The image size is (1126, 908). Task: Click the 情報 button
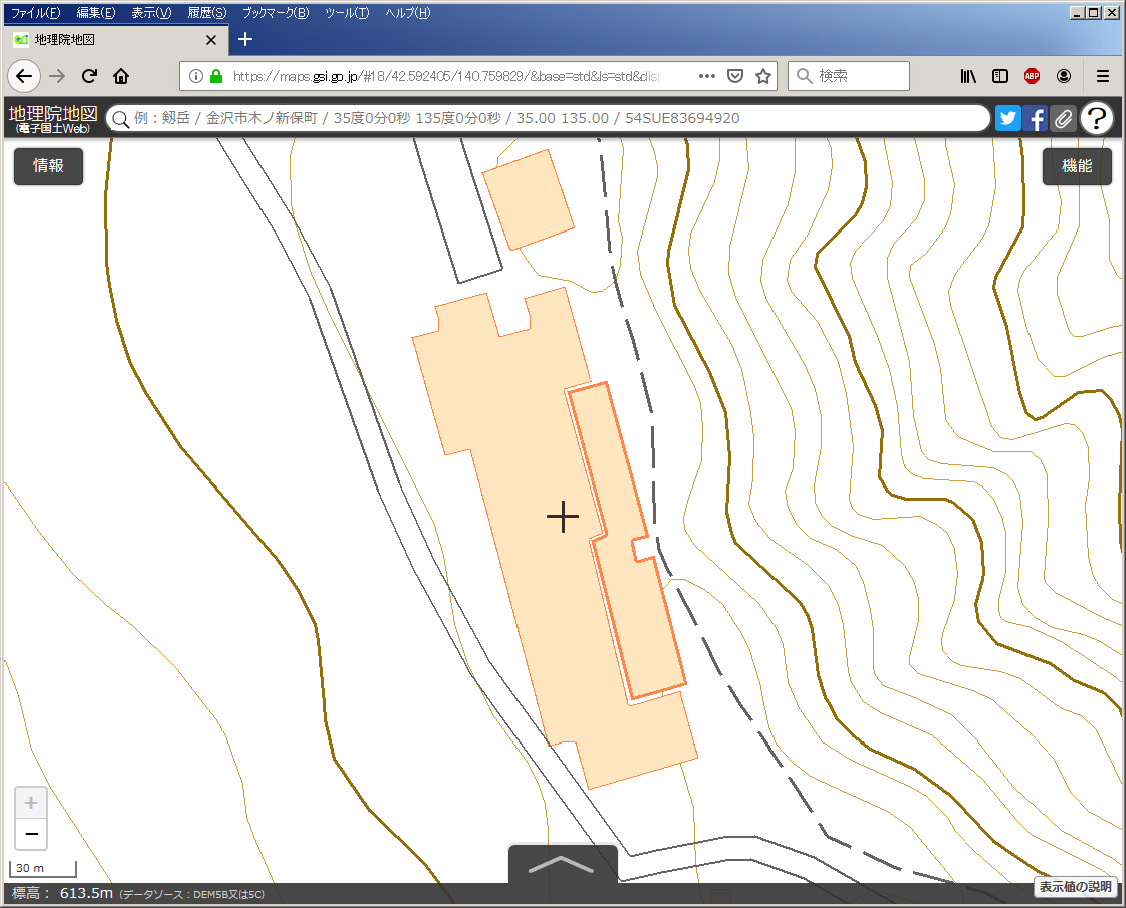tap(48, 166)
